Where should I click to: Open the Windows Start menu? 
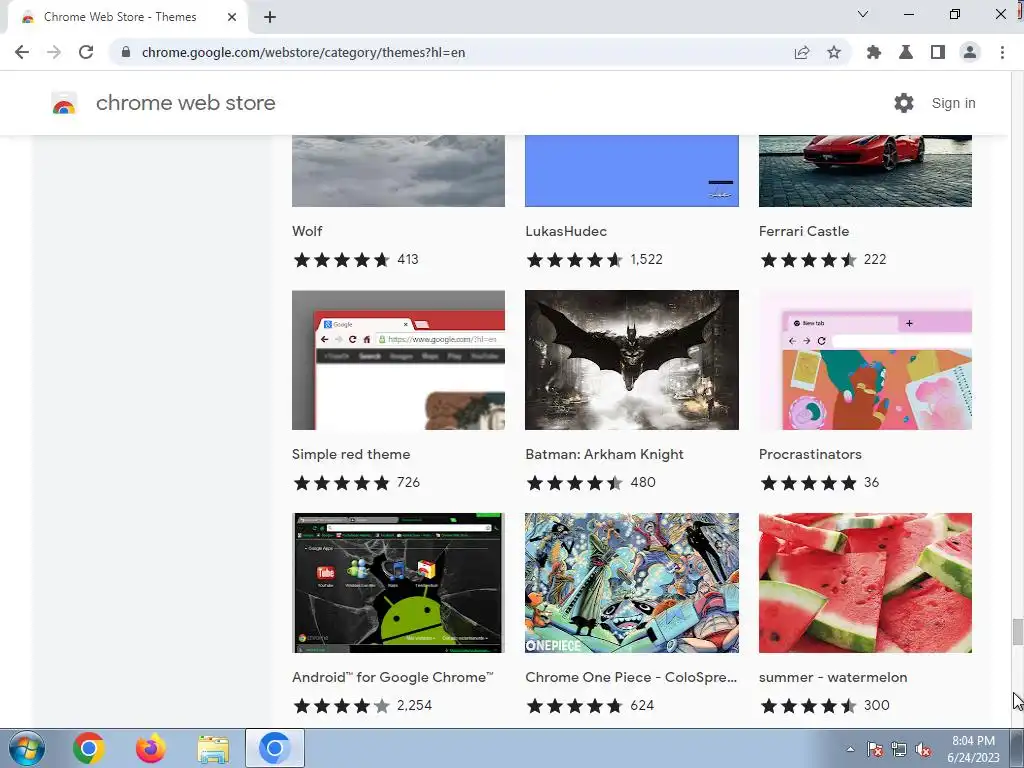[x=26, y=748]
